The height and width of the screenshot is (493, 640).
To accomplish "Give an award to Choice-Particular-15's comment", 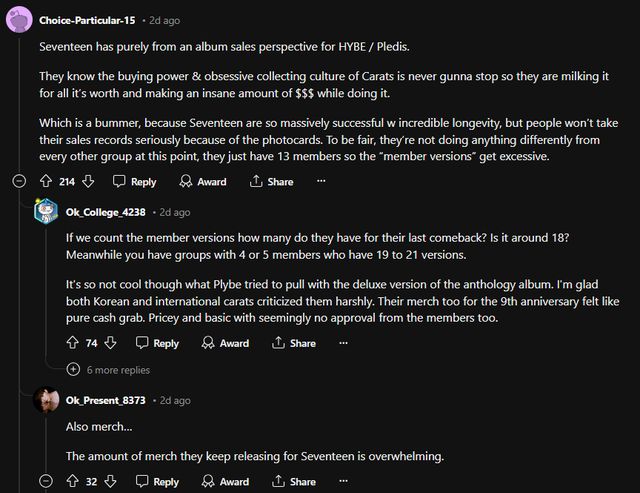I will click(x=202, y=182).
